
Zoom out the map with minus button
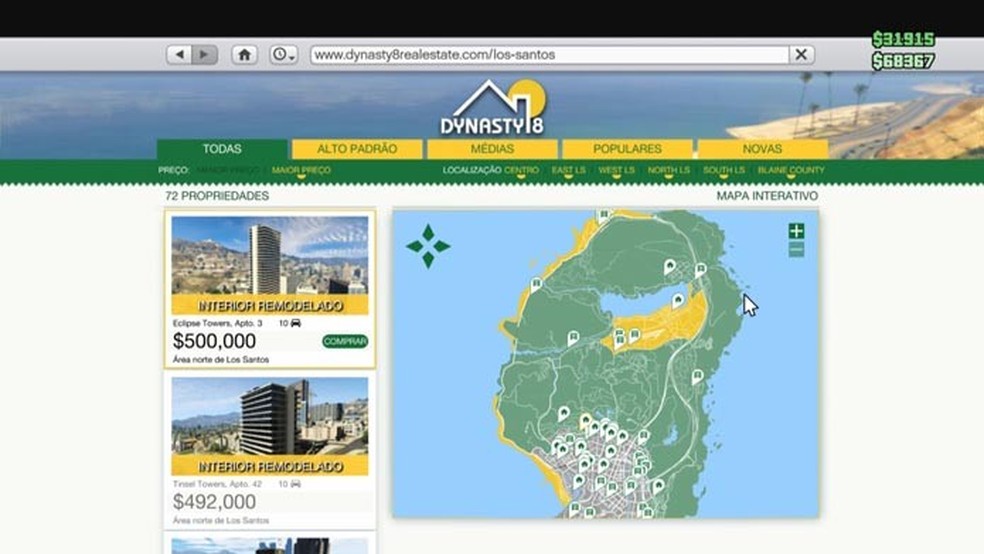point(796,250)
